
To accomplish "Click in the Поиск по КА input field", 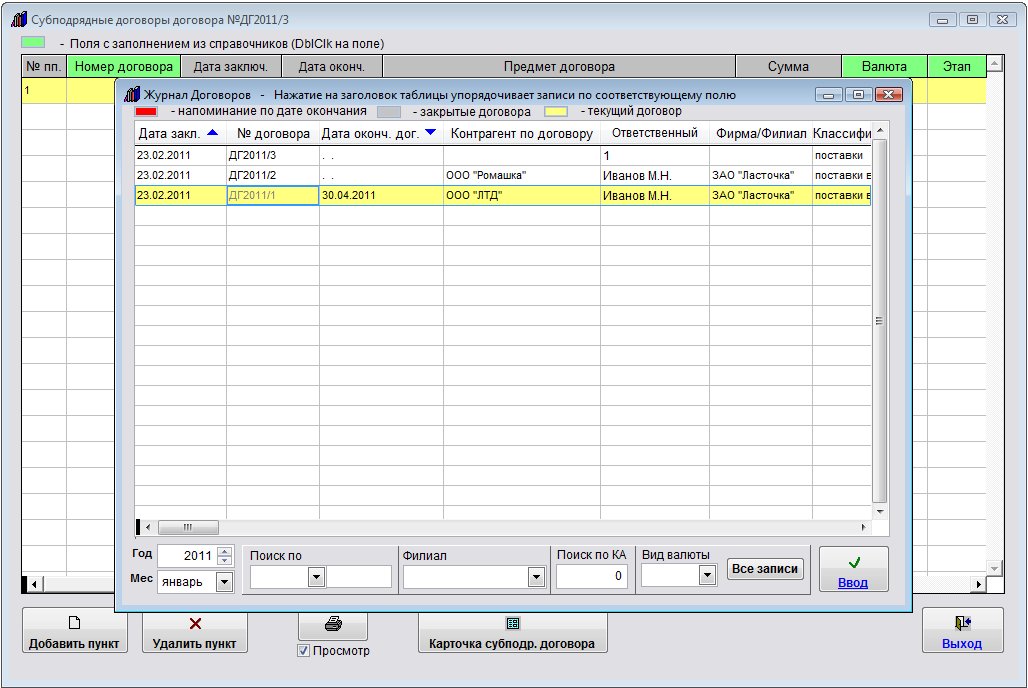I will (591, 577).
